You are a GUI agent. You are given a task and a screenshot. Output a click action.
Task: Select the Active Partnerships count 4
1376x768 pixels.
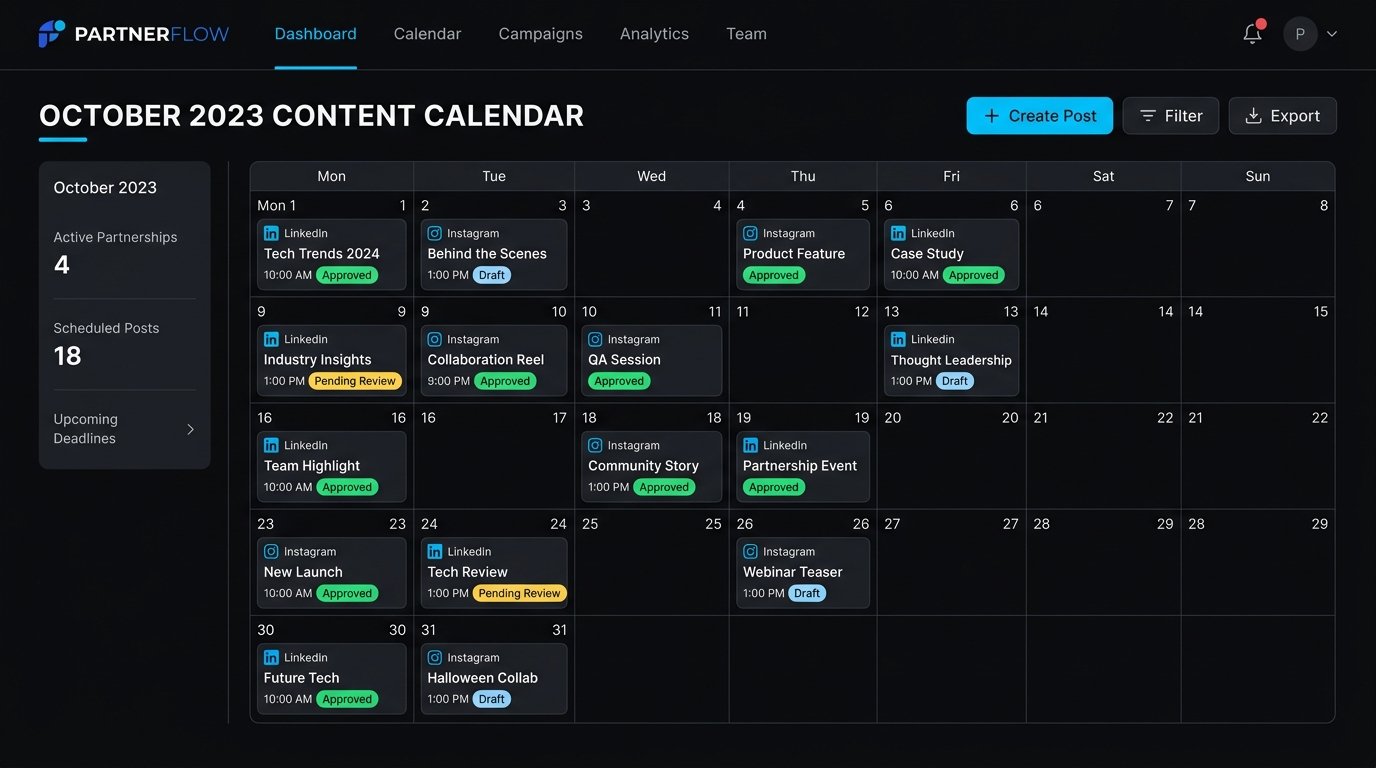(x=62, y=265)
